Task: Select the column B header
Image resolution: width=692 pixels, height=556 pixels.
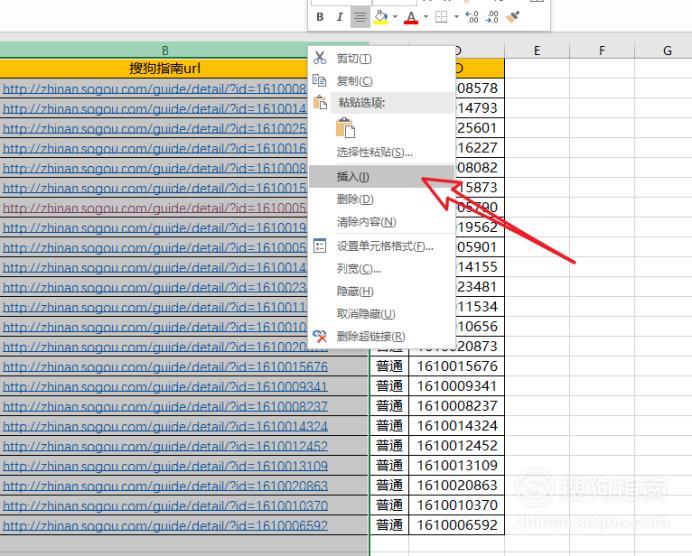Action: pyautogui.click(x=165, y=50)
